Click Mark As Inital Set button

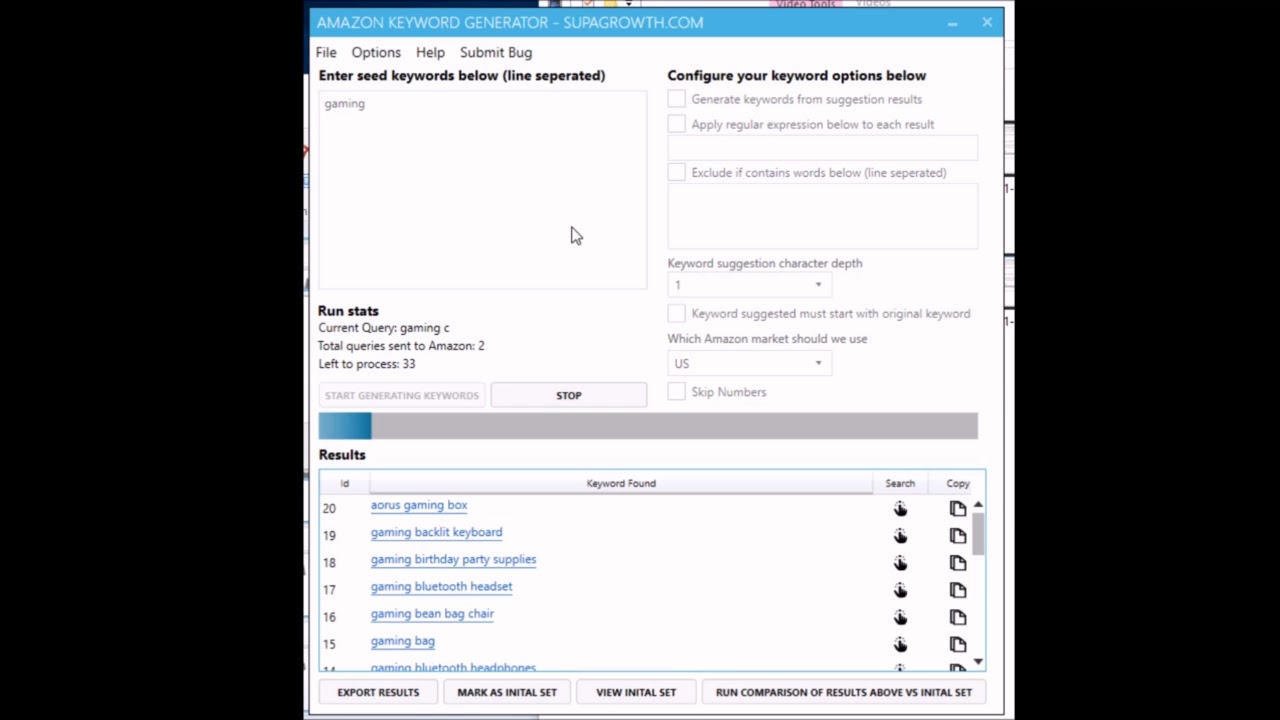507,692
